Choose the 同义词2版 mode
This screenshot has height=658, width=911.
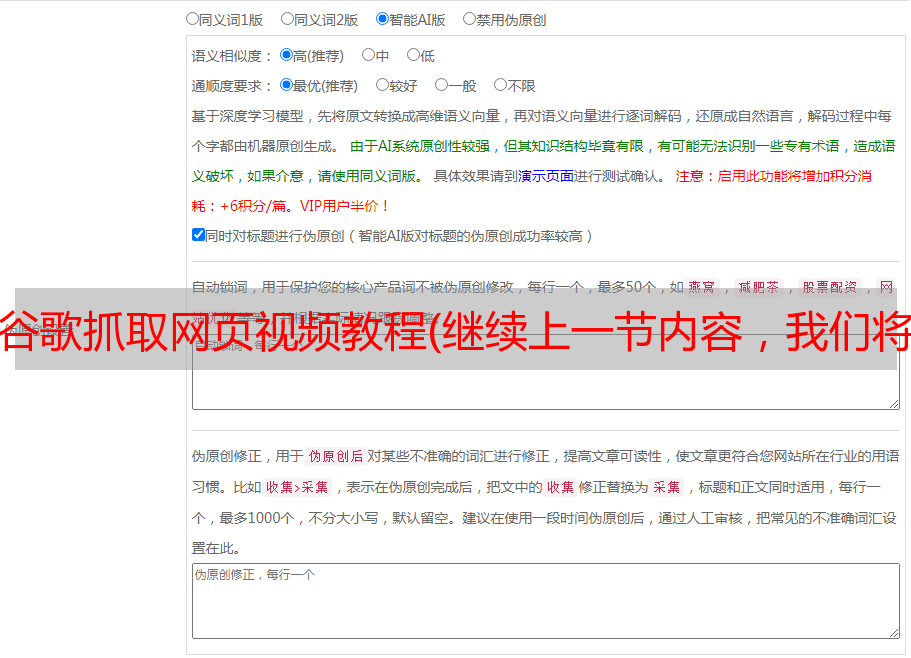point(287,19)
